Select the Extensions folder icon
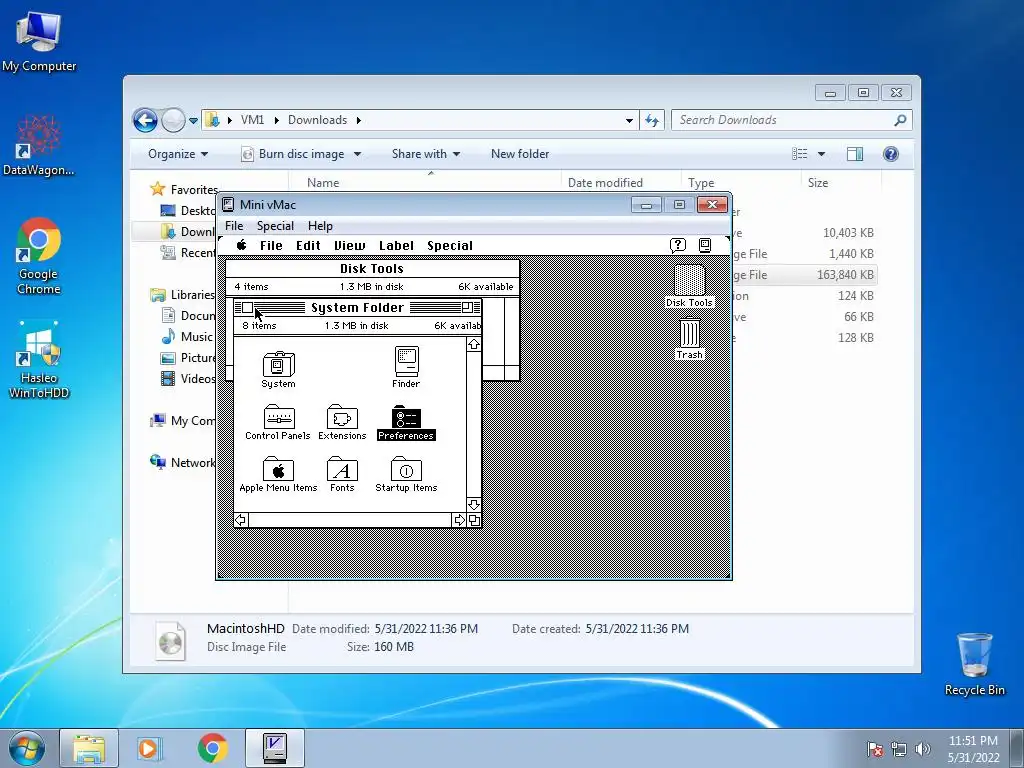 (x=342, y=417)
